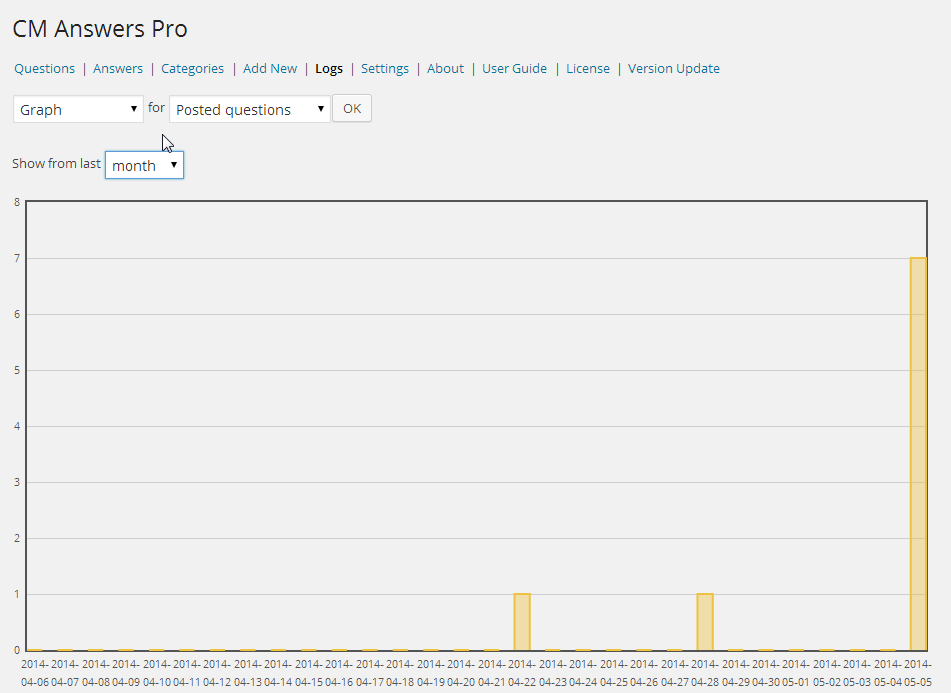951x693 pixels.
Task: Click the bar for 2014-04-22
Action: (522, 622)
